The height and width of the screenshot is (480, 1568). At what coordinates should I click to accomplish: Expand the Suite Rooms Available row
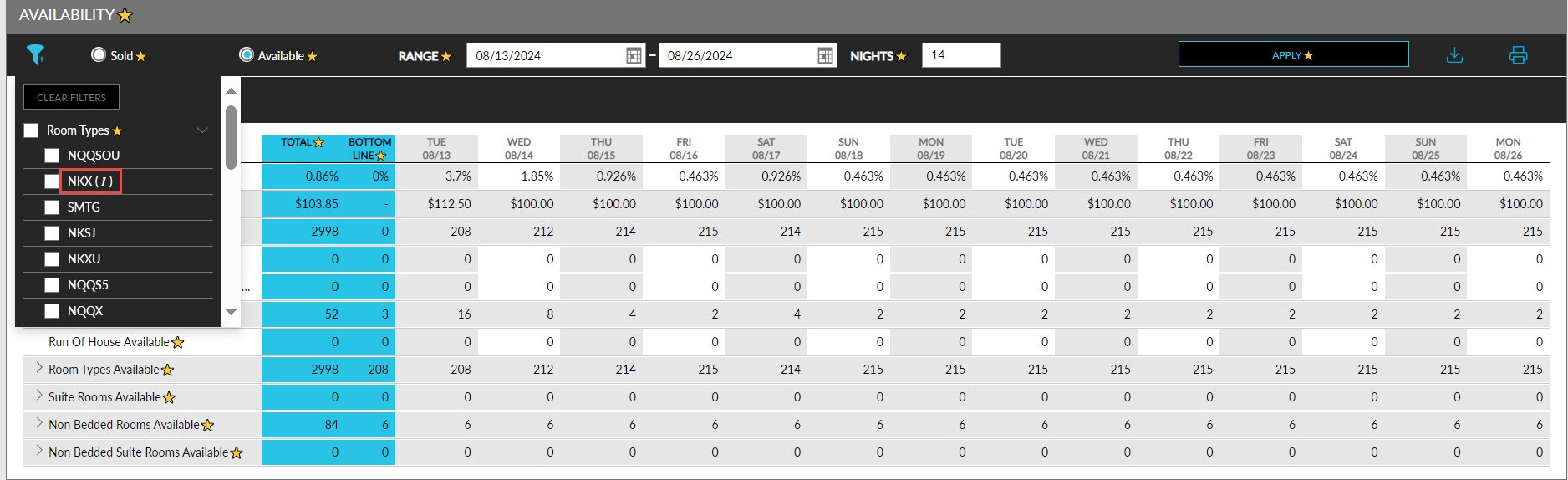[39, 396]
